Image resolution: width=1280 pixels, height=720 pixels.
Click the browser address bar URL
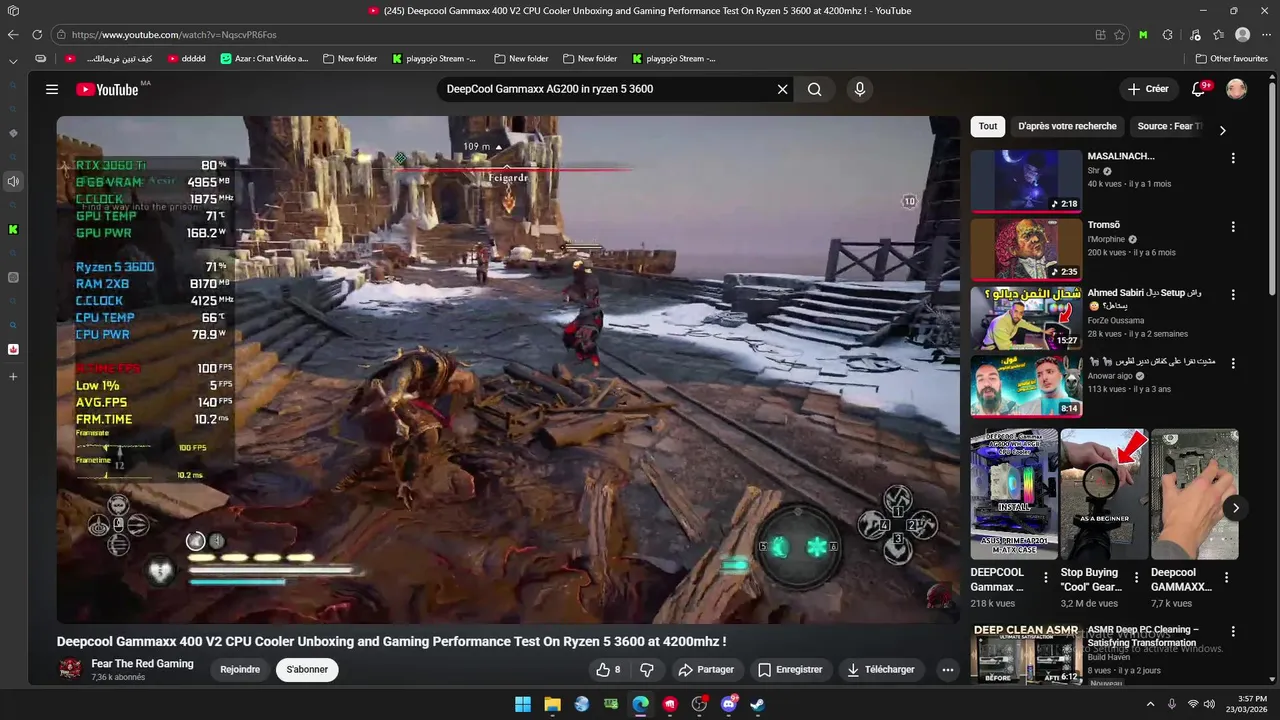point(174,34)
